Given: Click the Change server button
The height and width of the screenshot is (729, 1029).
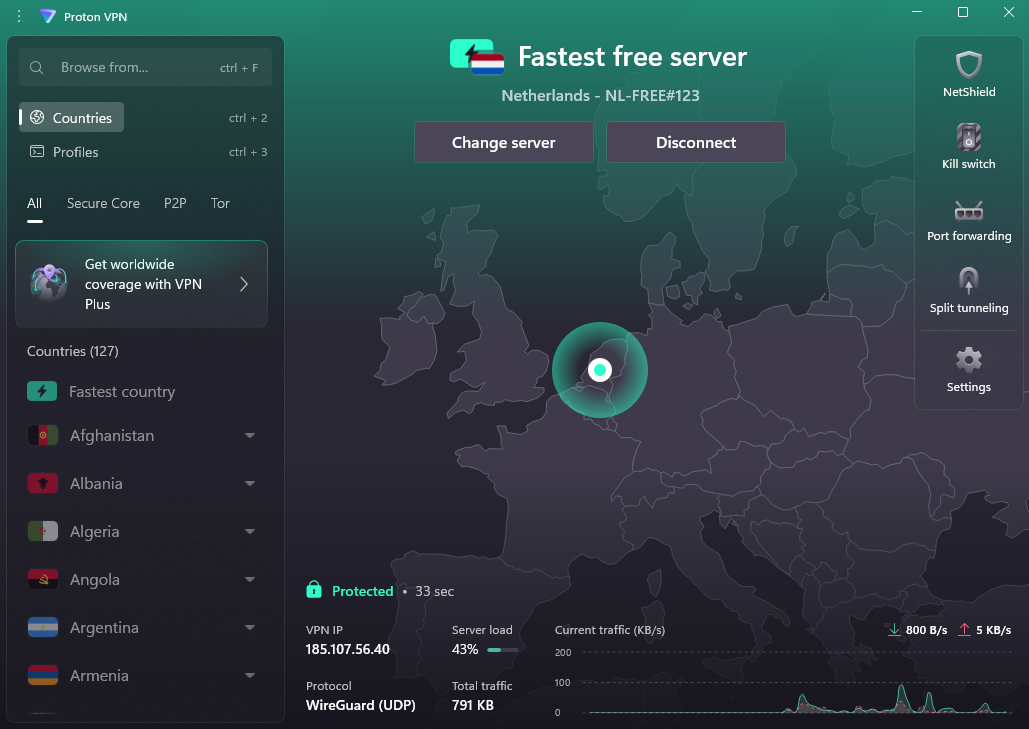Looking at the screenshot, I should pyautogui.click(x=503, y=142).
